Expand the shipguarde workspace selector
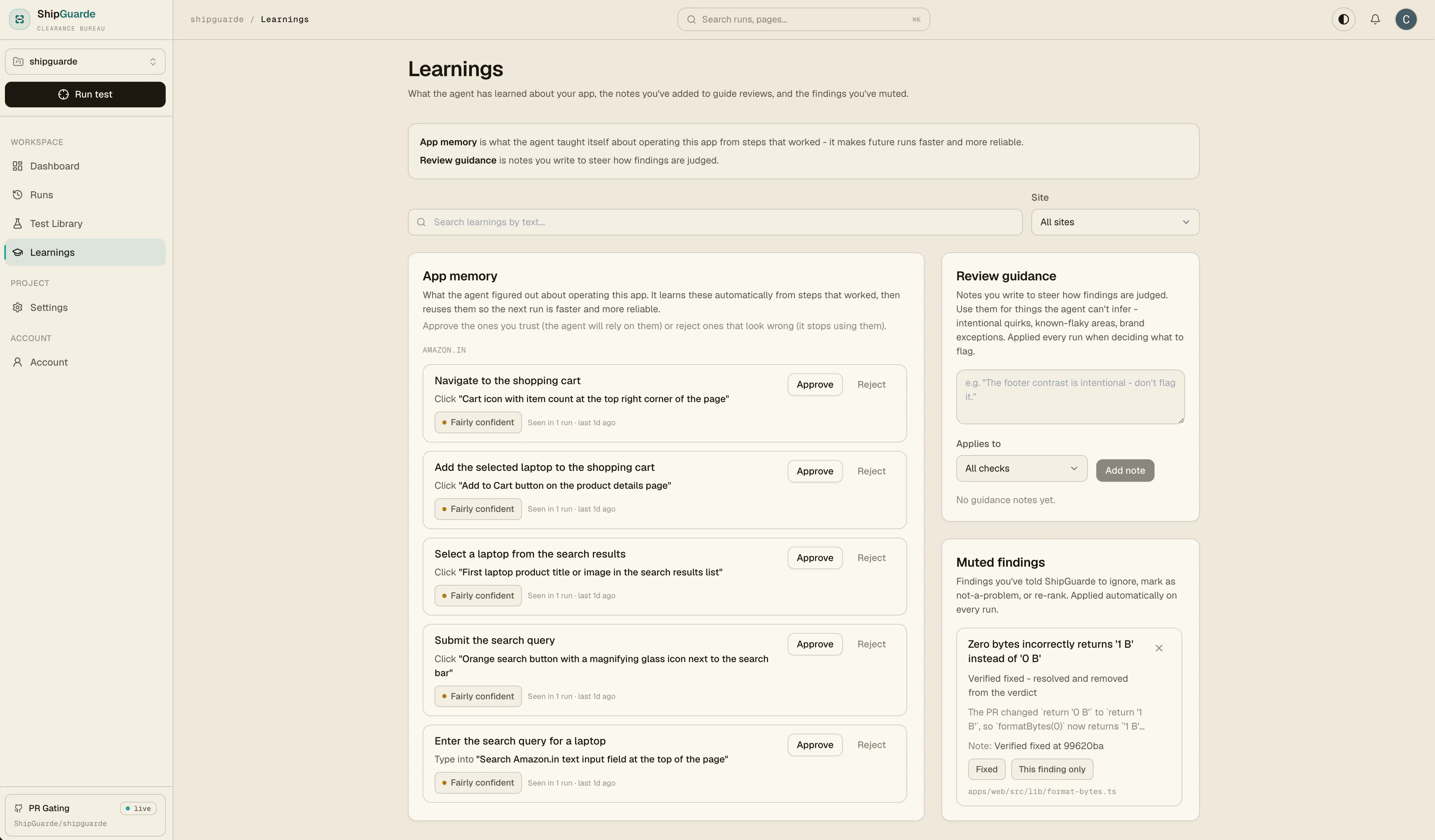This screenshot has width=1435, height=840. [x=85, y=61]
